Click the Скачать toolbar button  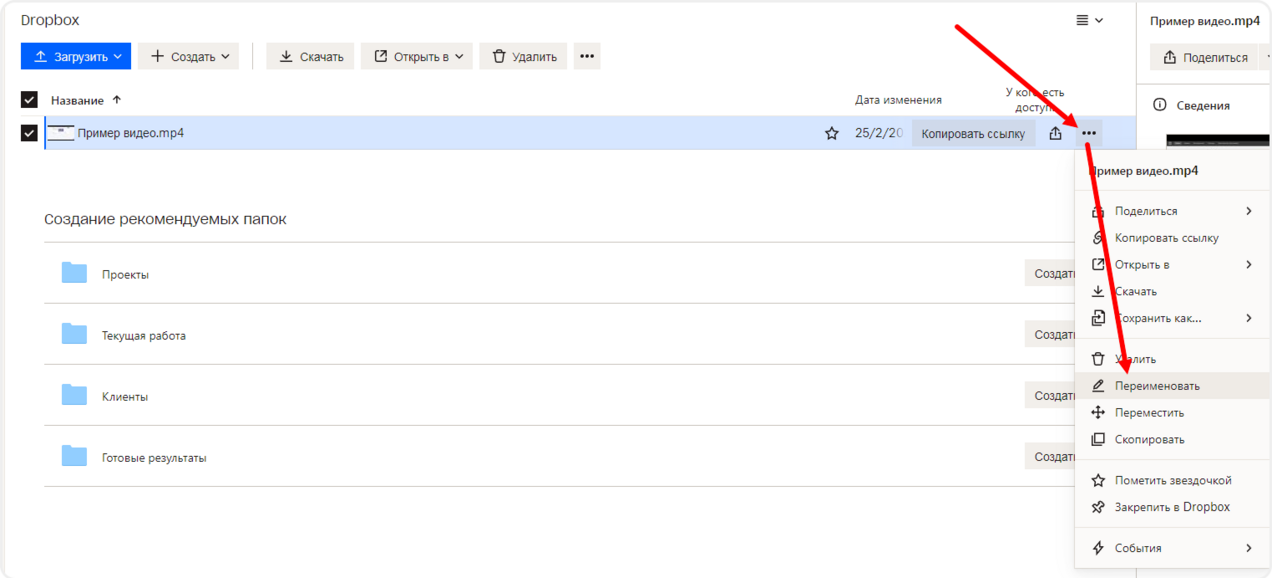pos(311,56)
